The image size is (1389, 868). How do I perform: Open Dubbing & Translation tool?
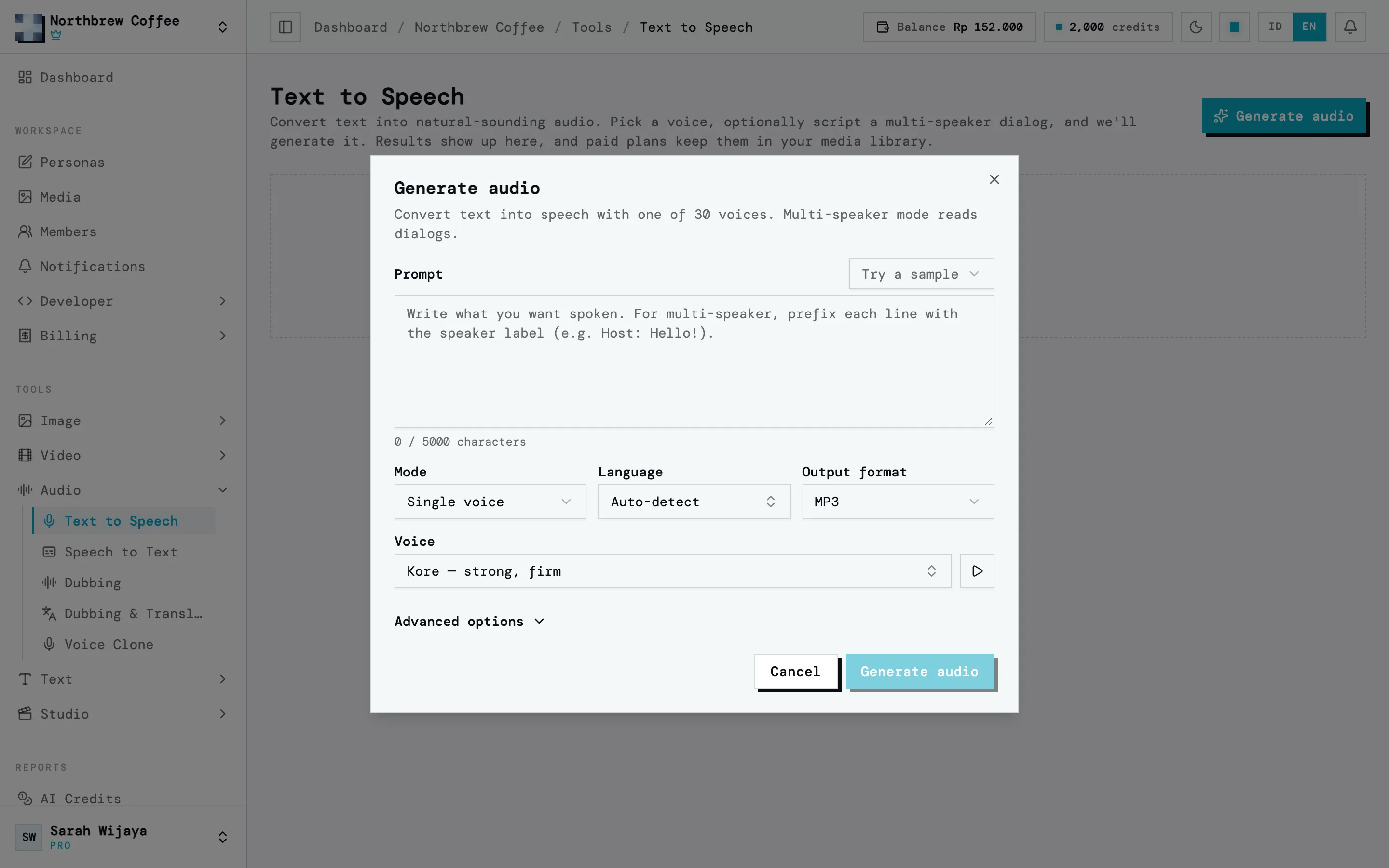pyautogui.click(x=124, y=614)
